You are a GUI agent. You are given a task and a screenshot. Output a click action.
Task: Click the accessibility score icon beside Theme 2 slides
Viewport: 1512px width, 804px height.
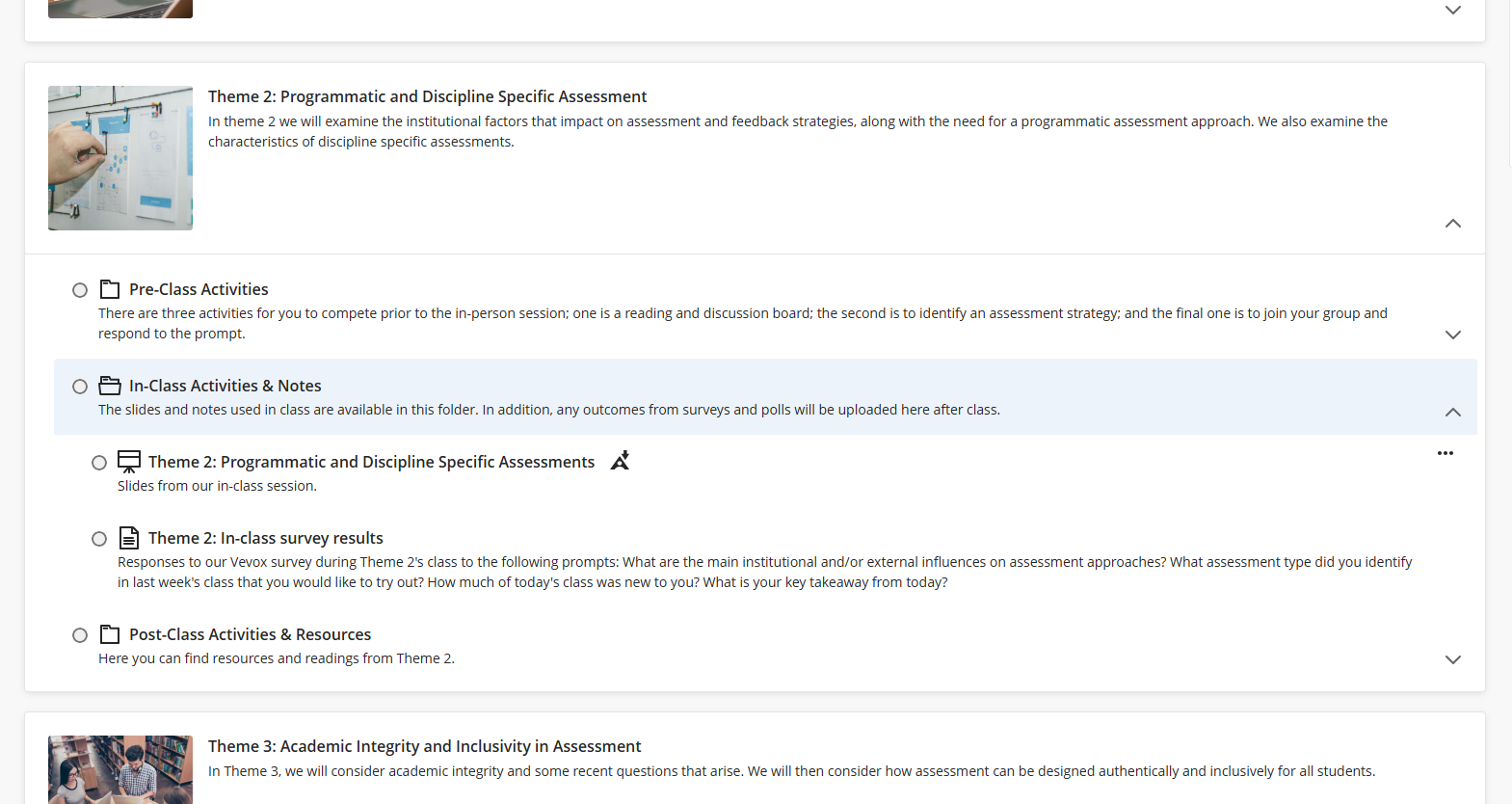[621, 461]
